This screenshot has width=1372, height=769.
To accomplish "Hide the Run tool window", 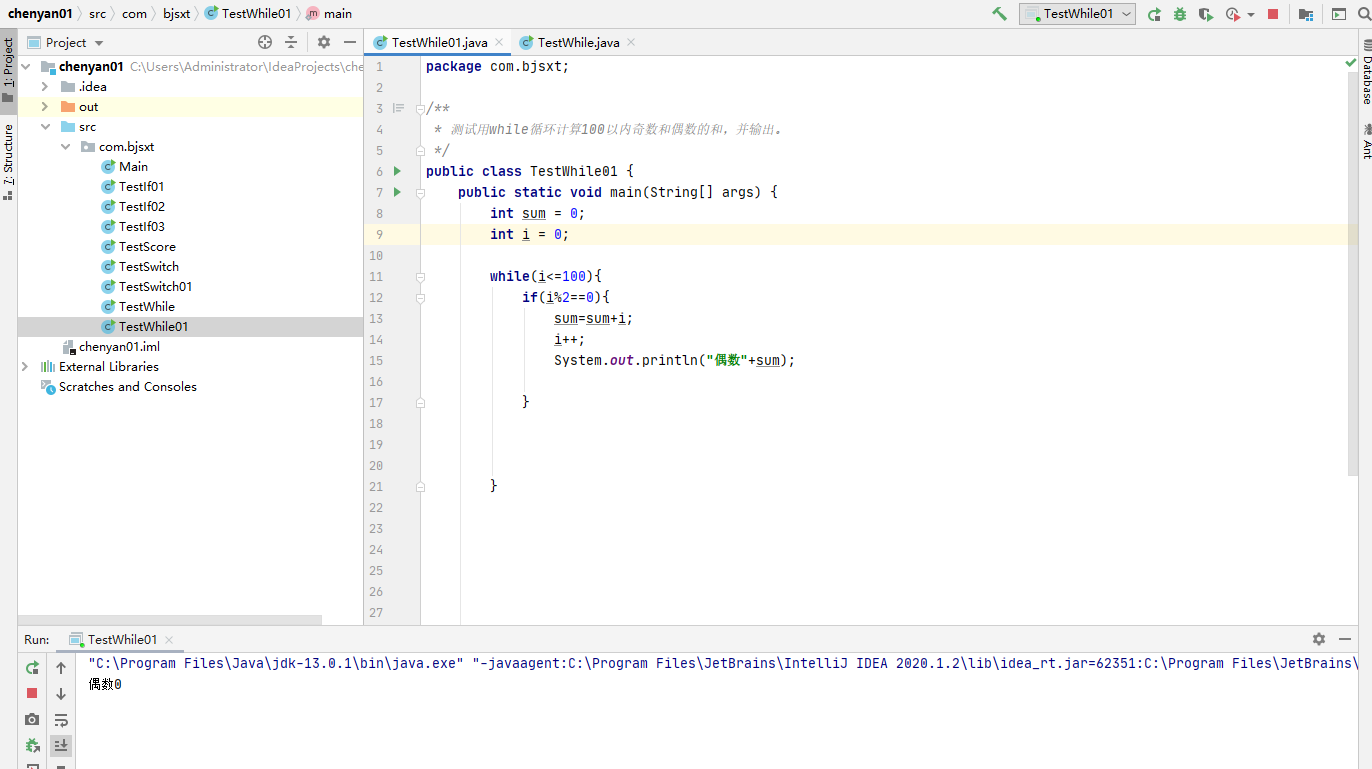I will point(1345,639).
